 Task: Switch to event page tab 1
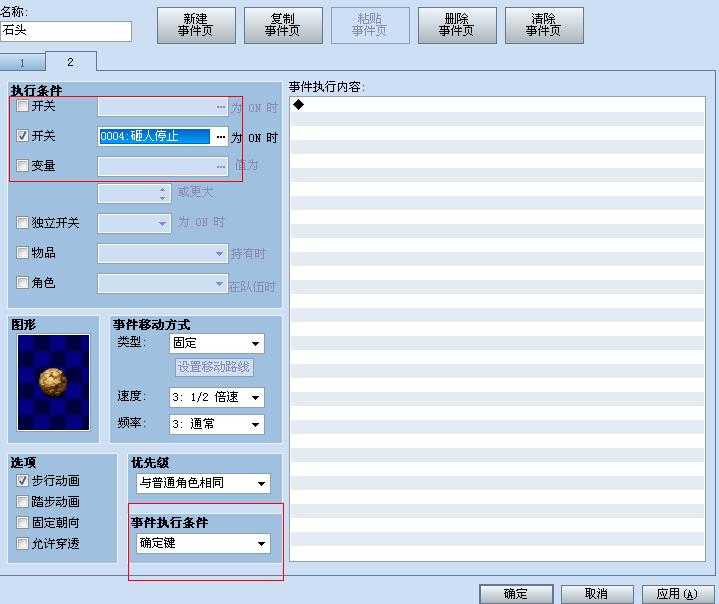[x=22, y=62]
